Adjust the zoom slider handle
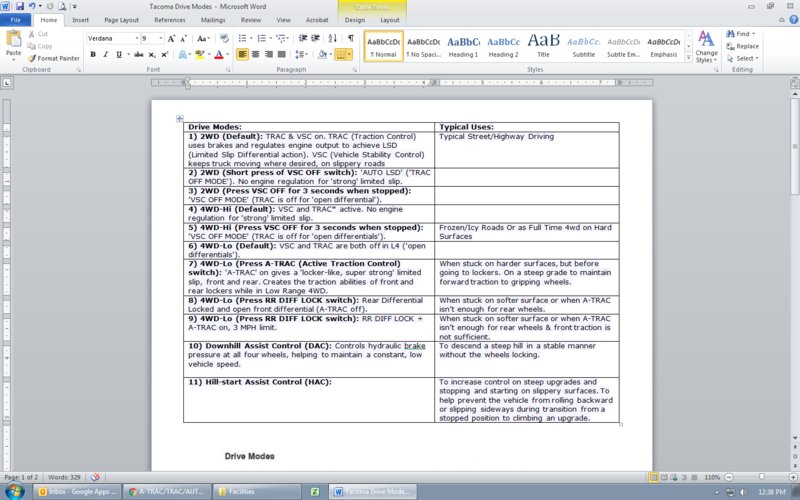Viewport: 800px width, 500px height. coord(761,478)
